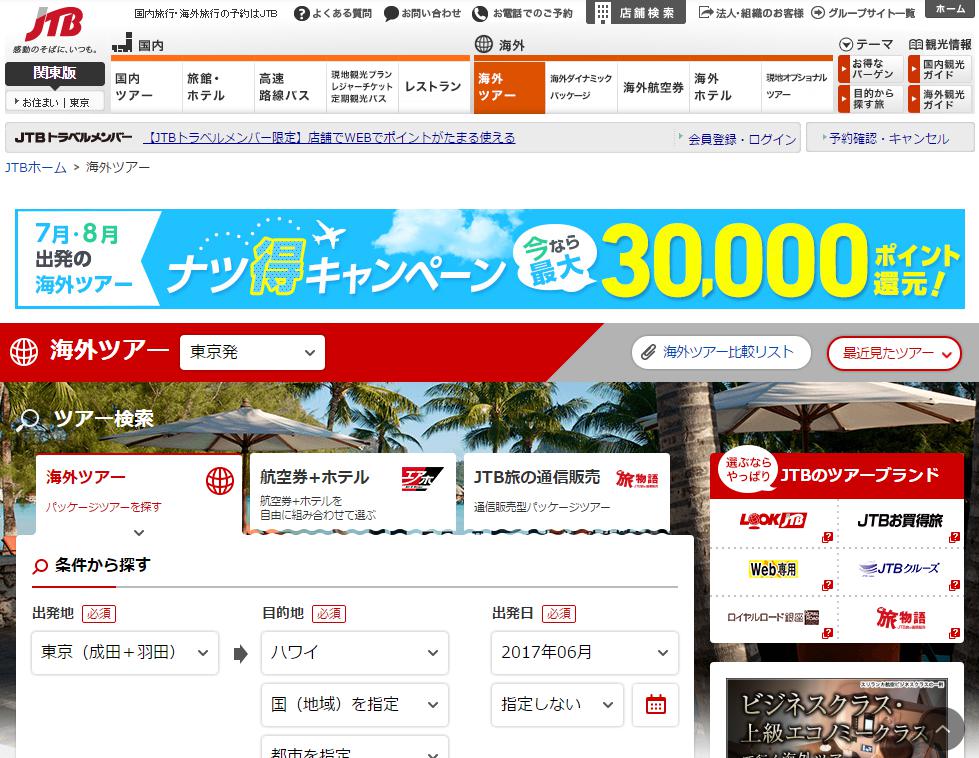Open the ハワイ destination dropdown
This screenshot has width=979, height=758.
[355, 652]
